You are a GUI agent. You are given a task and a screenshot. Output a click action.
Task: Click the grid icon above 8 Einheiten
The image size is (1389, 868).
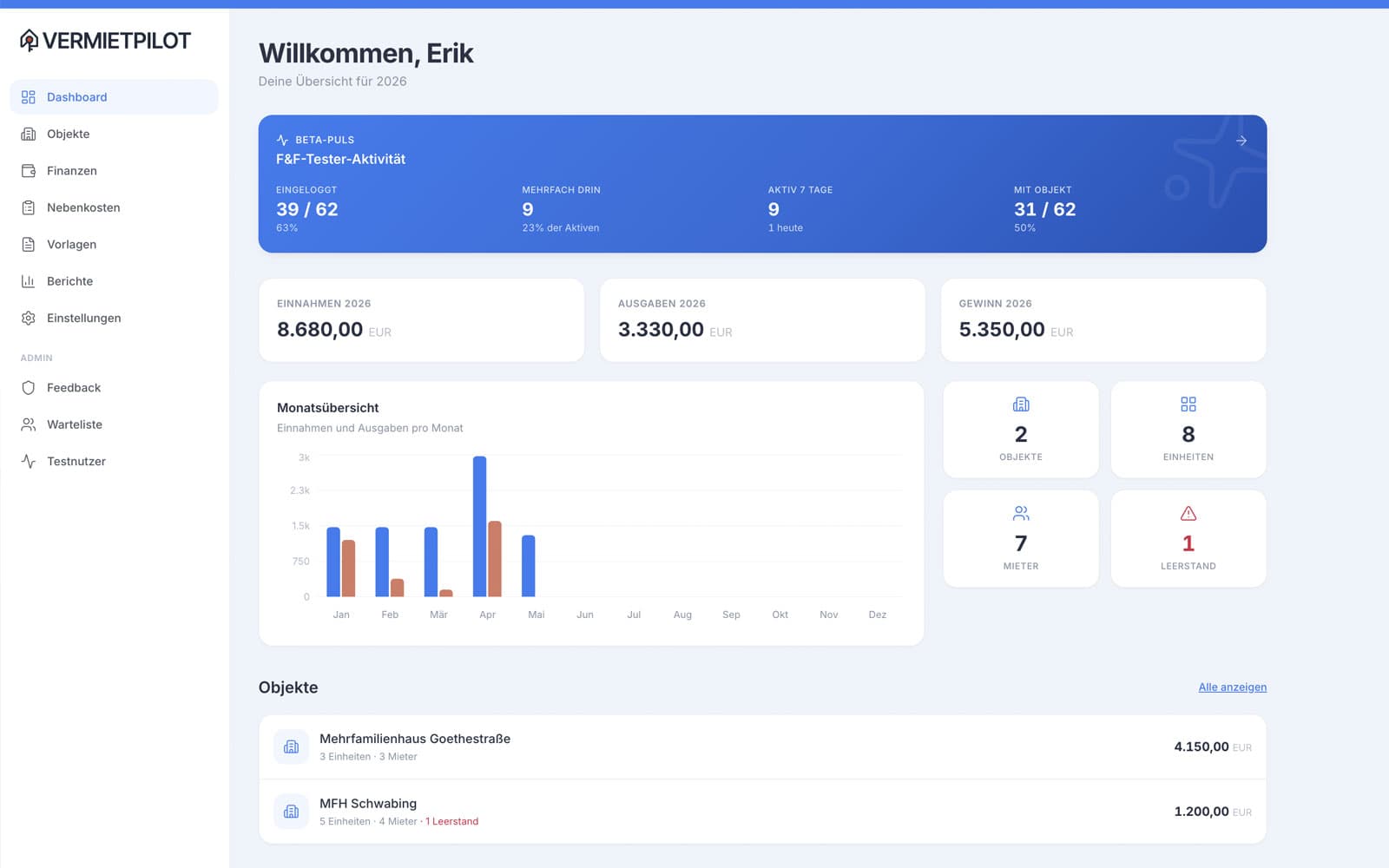point(1188,404)
